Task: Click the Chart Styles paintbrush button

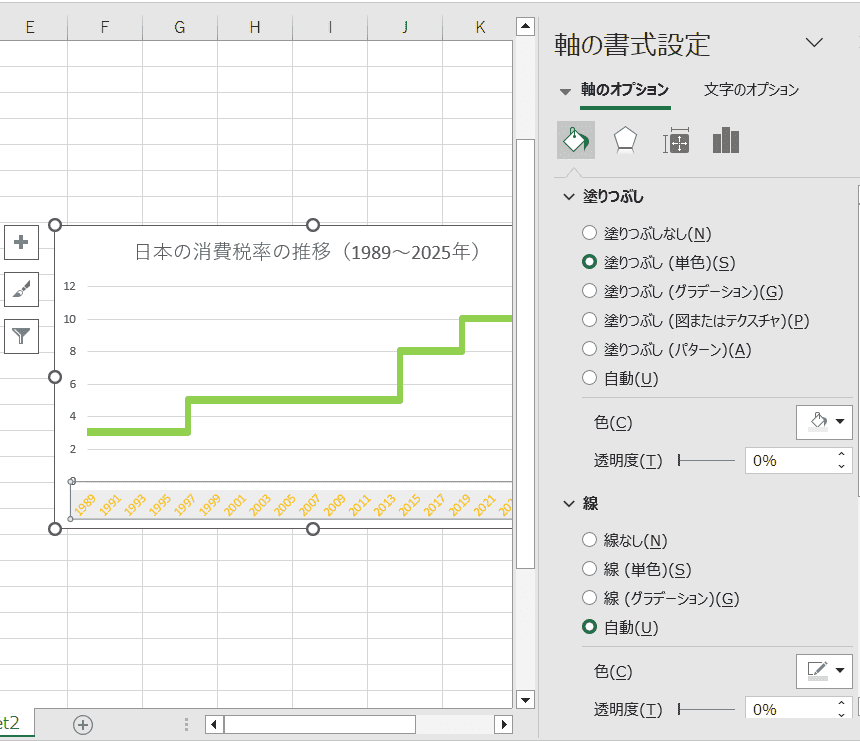Action: click(21, 290)
